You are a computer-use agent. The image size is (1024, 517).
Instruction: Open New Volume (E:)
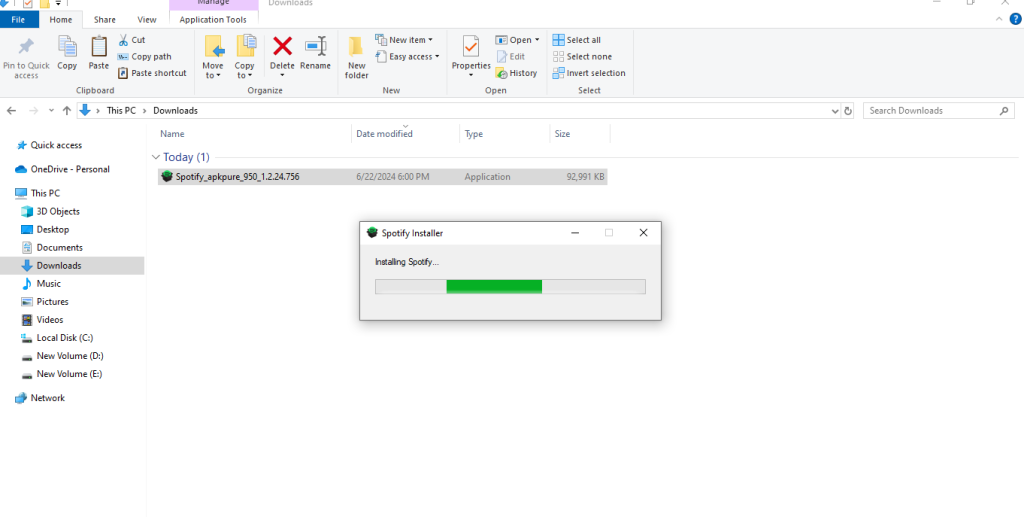[62, 374]
